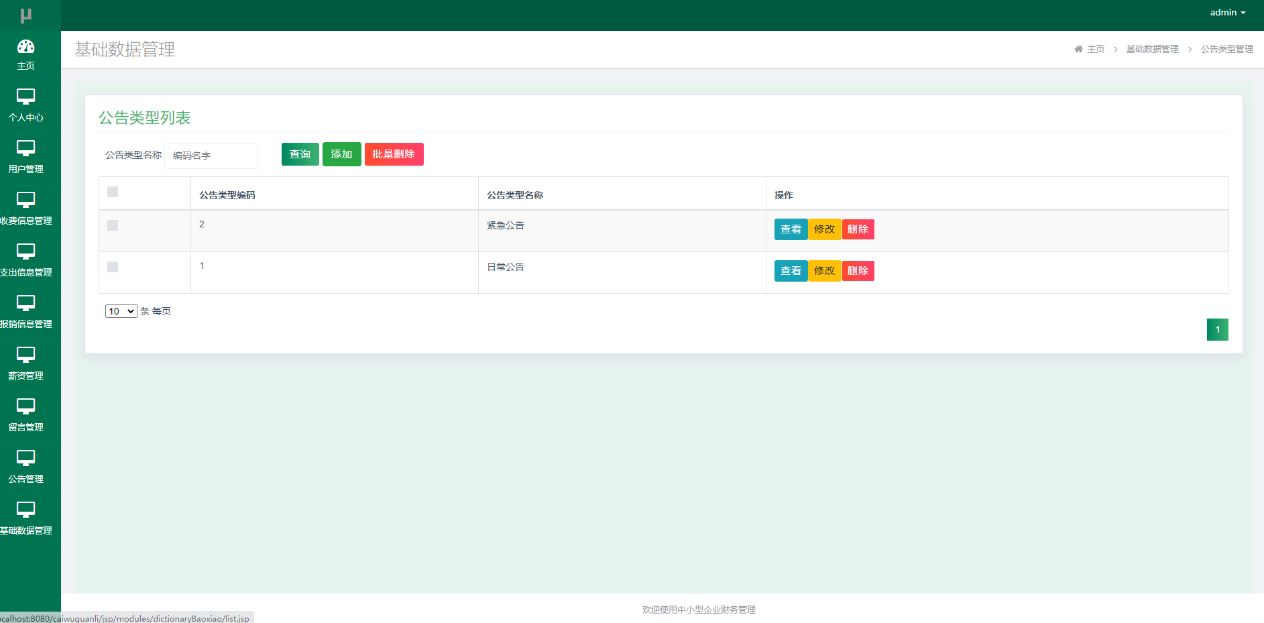
Task: Click 基础数据管理 breadcrumb link
Action: pos(1152,49)
